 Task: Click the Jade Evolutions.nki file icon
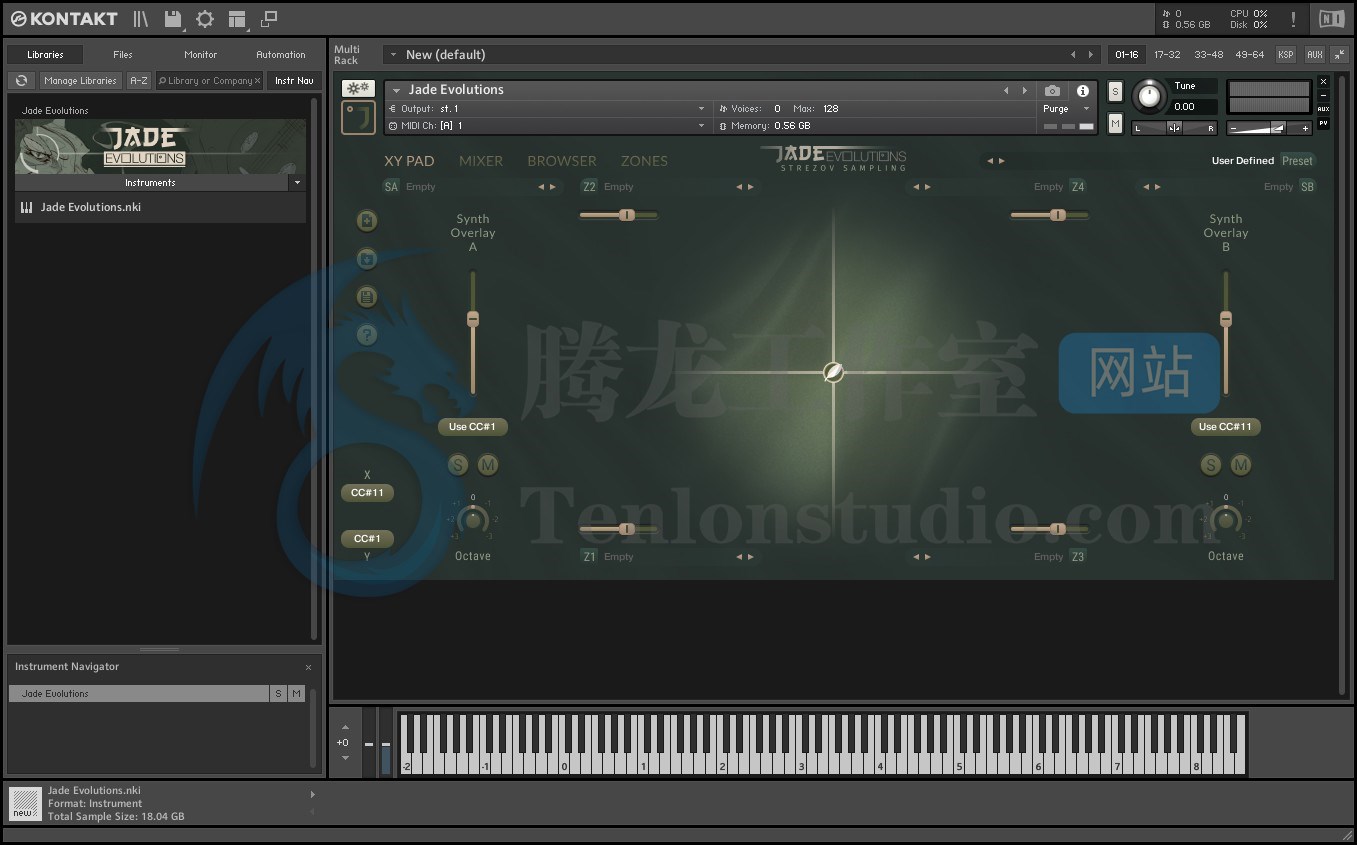click(x=26, y=208)
